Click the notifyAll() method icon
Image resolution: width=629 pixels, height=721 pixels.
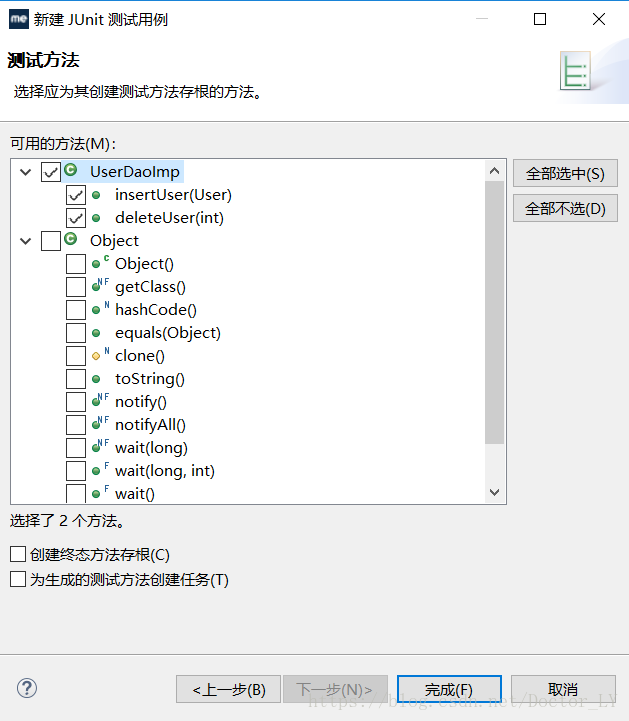(100, 423)
